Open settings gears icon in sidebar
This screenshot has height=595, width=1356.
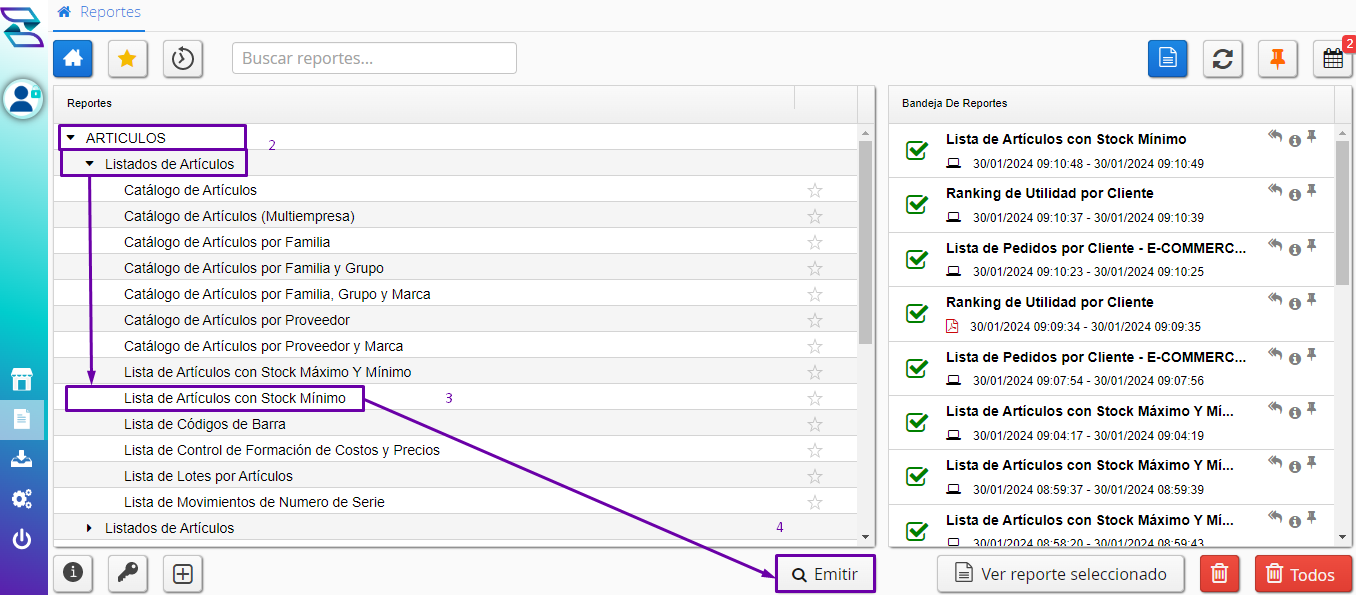click(22, 499)
